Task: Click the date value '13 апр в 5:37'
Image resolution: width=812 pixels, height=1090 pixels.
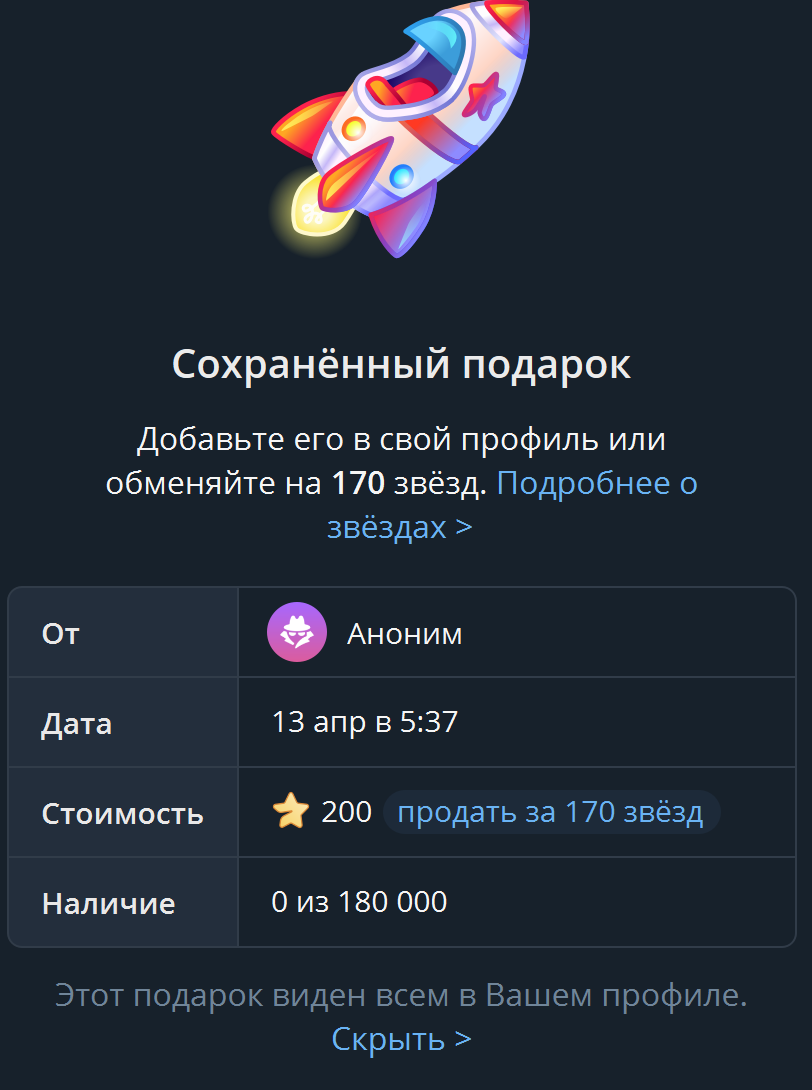Action: click(x=365, y=722)
